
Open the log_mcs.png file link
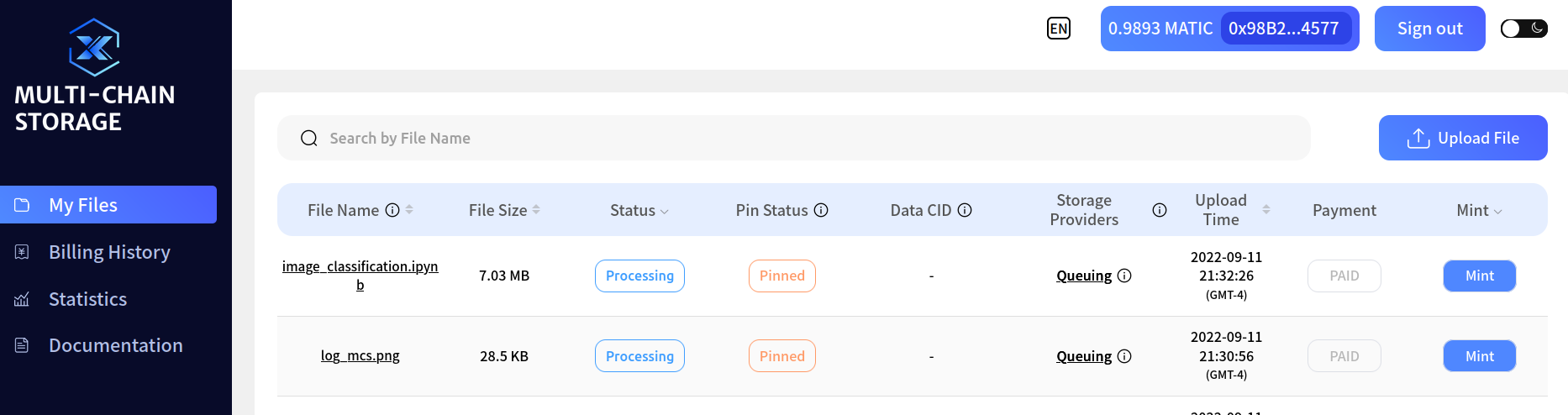click(x=360, y=355)
